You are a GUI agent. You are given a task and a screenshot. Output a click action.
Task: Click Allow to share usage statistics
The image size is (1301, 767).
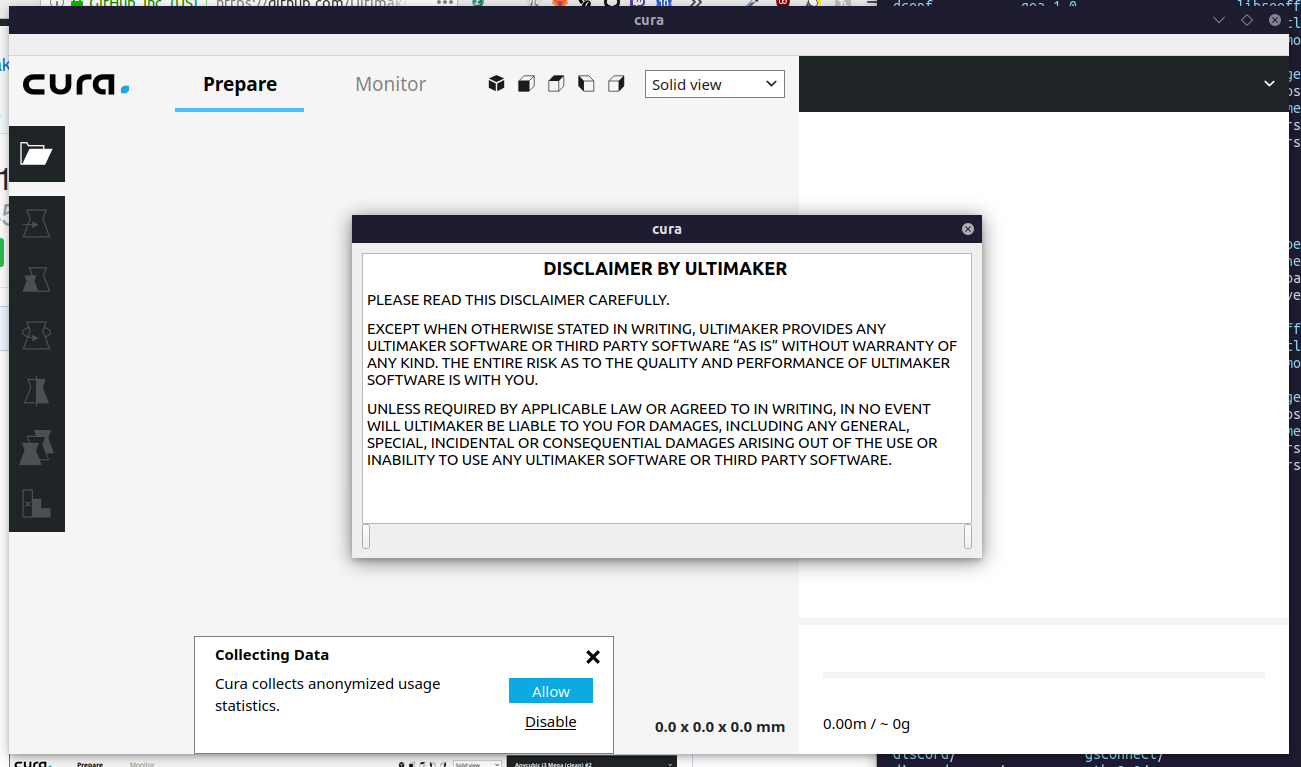[550, 690]
